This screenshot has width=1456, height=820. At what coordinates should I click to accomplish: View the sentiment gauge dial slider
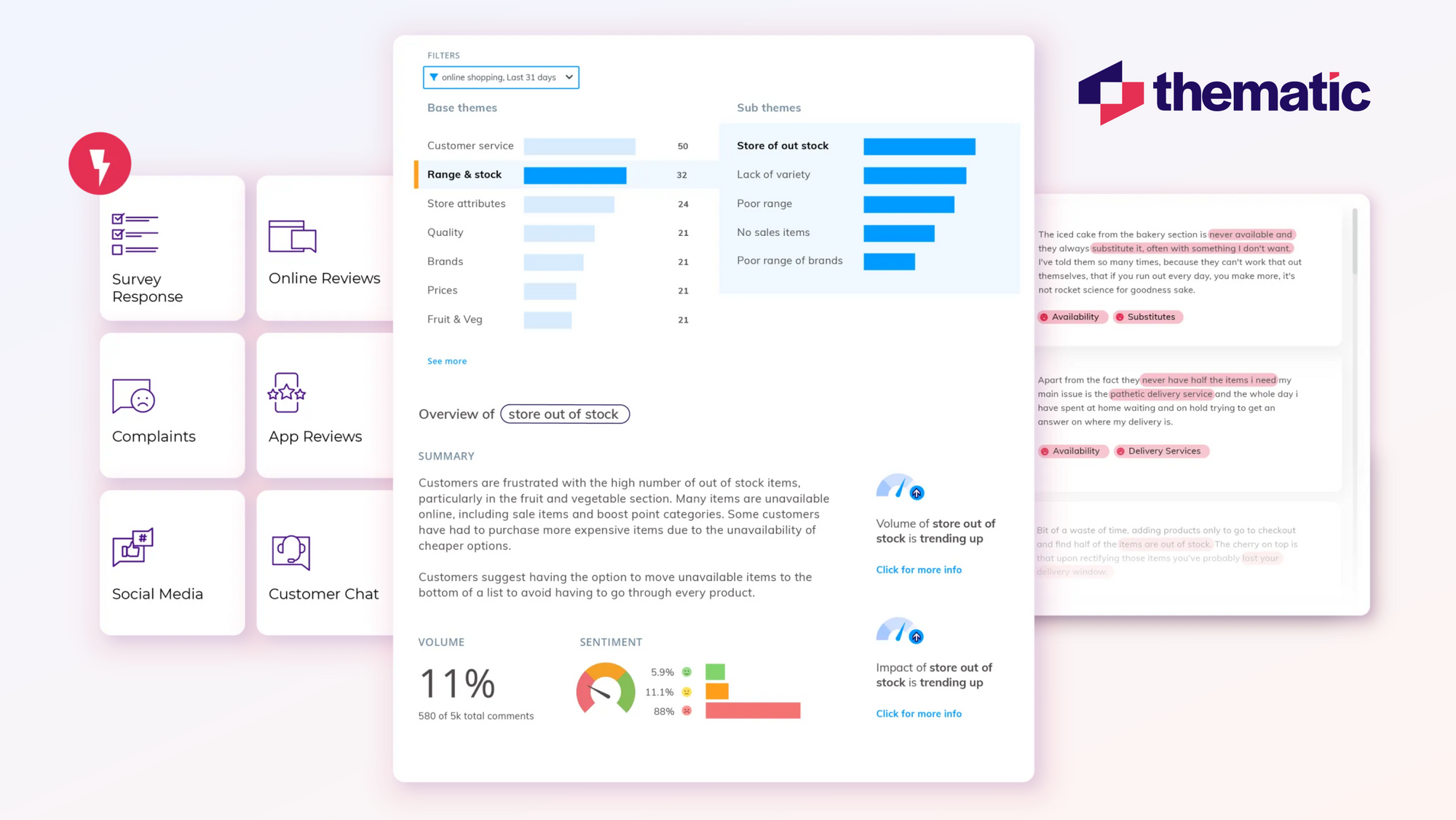point(604,688)
